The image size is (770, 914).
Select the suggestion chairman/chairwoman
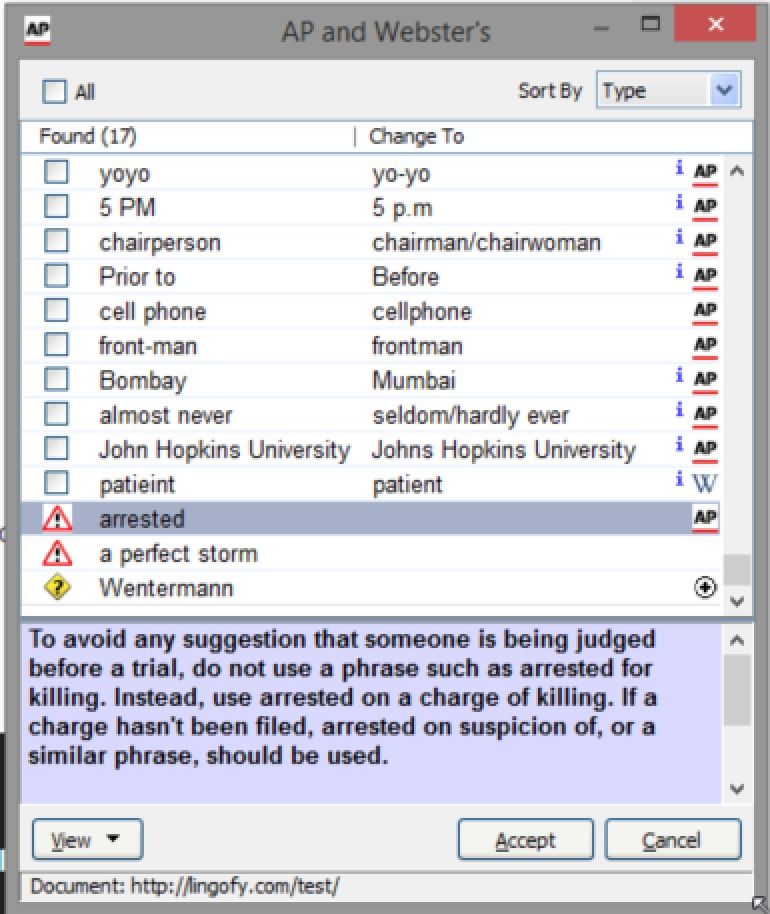(486, 242)
